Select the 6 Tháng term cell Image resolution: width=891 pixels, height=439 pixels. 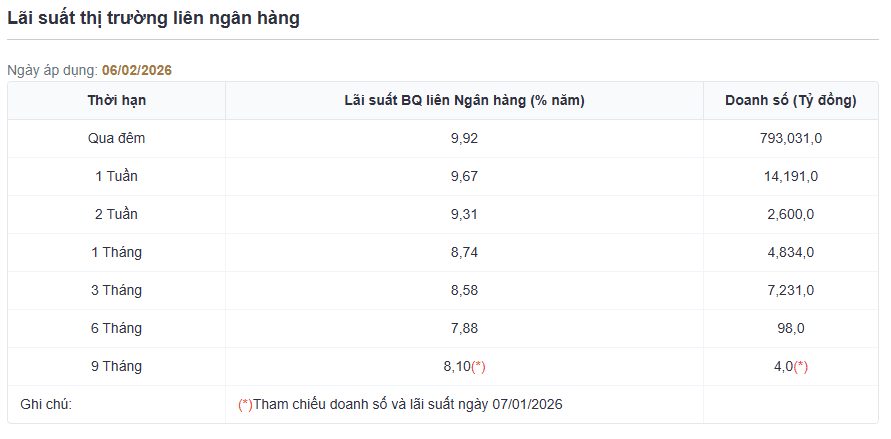(116, 329)
